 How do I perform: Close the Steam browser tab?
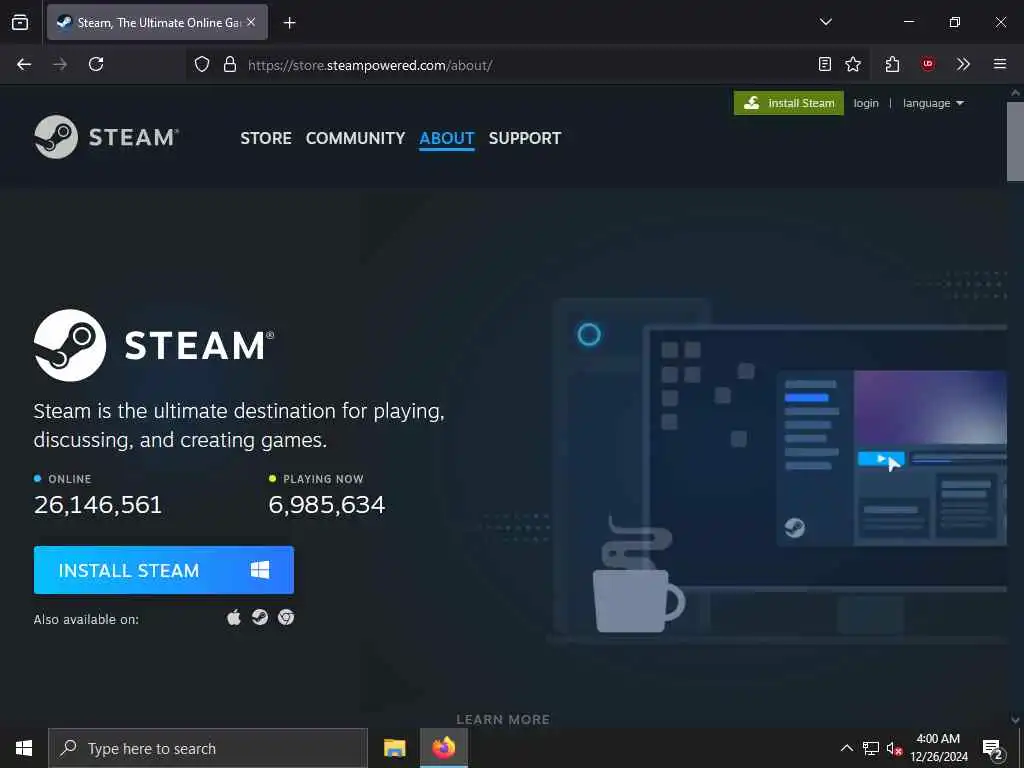251,22
